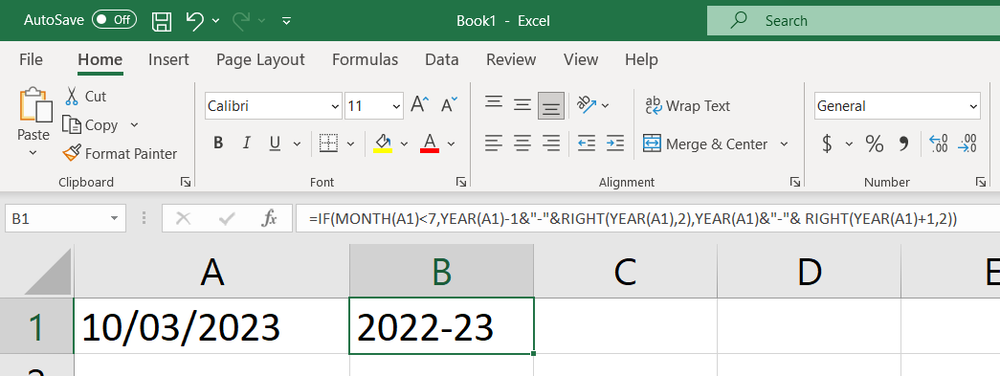Click the Save icon in title bar
1000x376 pixels.
pos(162,21)
